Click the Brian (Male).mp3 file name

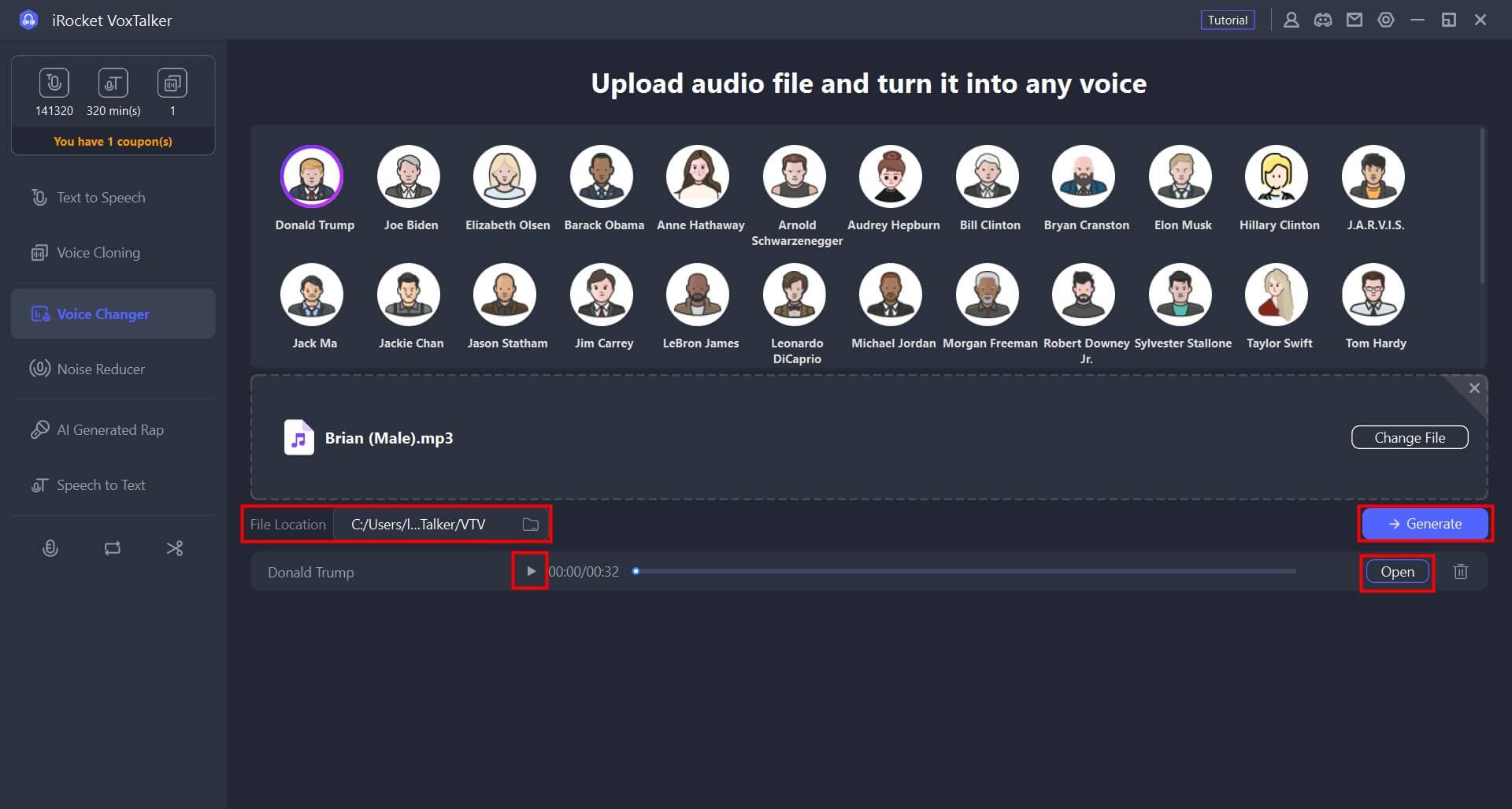(389, 438)
